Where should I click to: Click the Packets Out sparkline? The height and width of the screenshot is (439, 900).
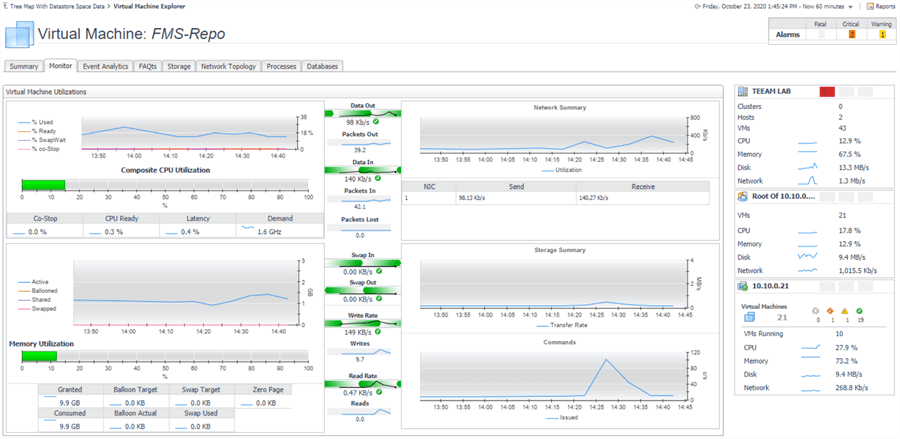359,142
